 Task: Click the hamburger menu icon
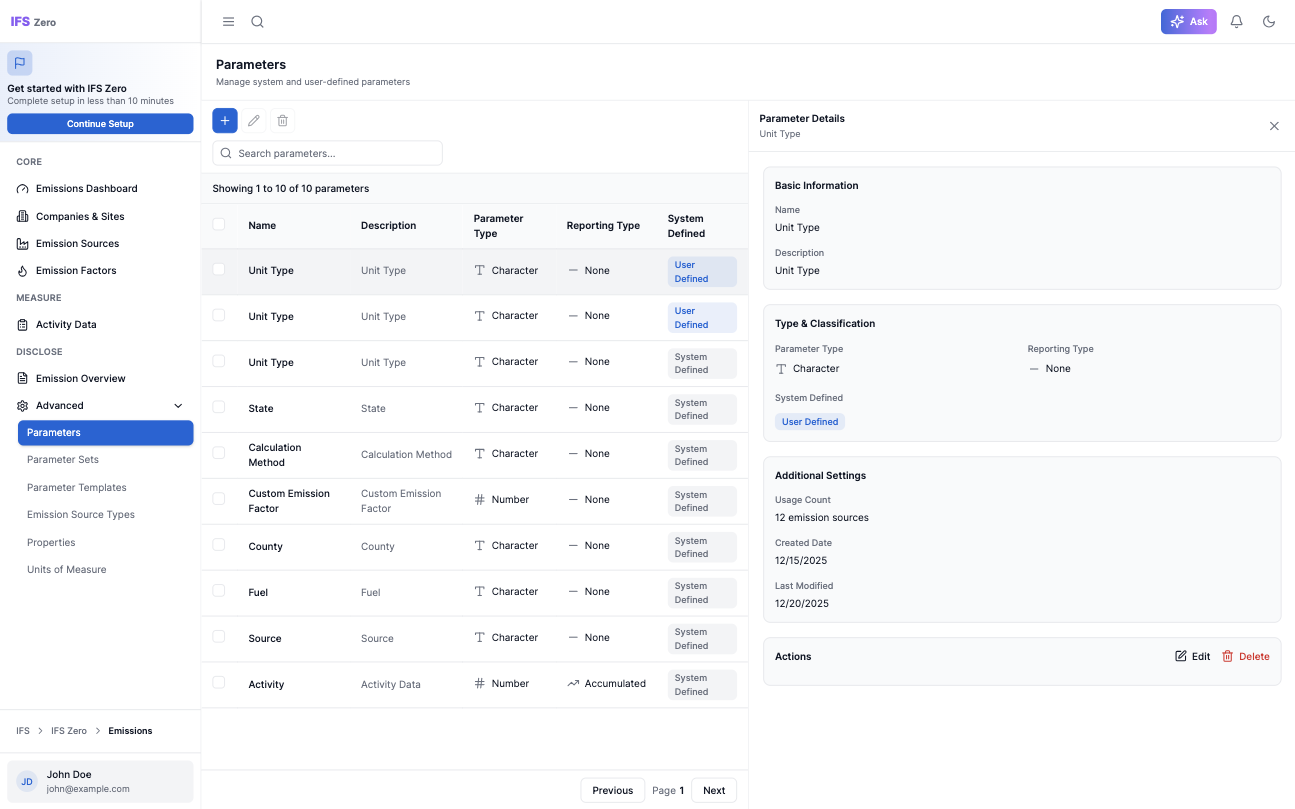click(228, 21)
